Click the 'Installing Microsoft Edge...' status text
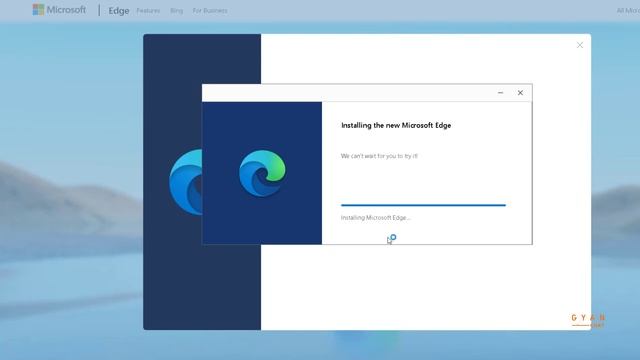The image size is (640, 360). click(x=376, y=218)
